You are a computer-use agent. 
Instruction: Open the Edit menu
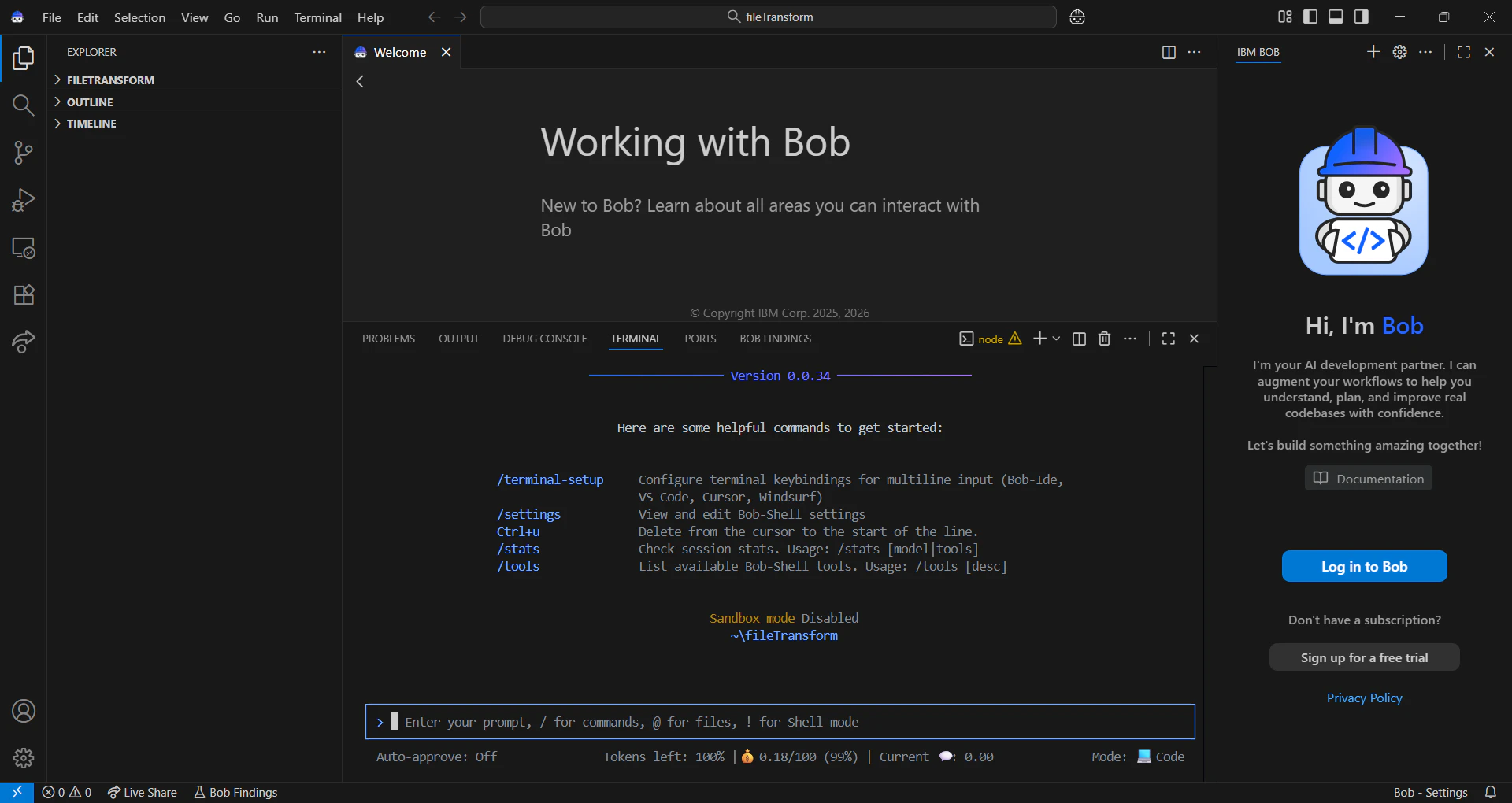[87, 17]
